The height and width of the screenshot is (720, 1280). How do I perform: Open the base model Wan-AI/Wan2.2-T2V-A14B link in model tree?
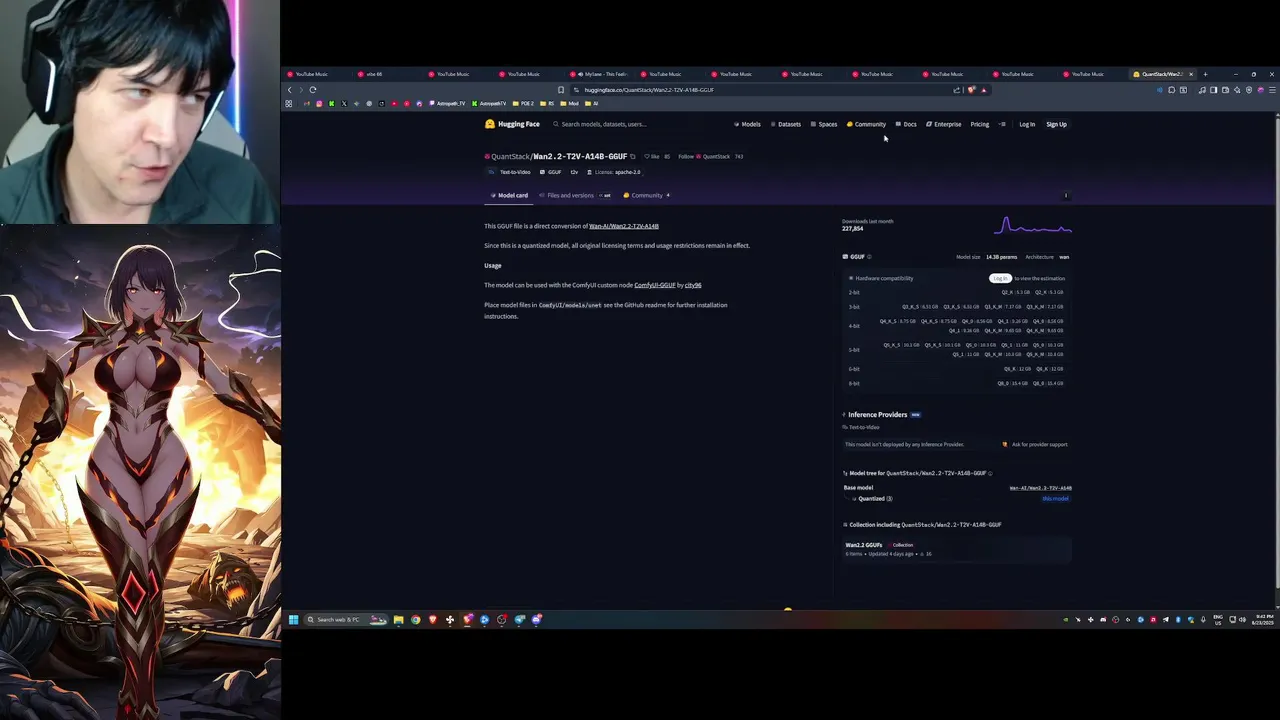pos(1040,488)
